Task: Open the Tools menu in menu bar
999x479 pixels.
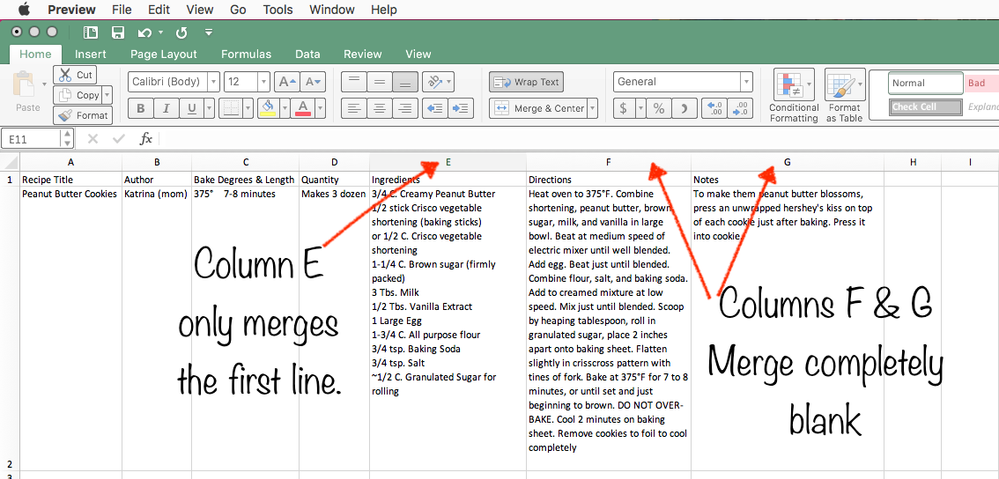Action: (278, 10)
